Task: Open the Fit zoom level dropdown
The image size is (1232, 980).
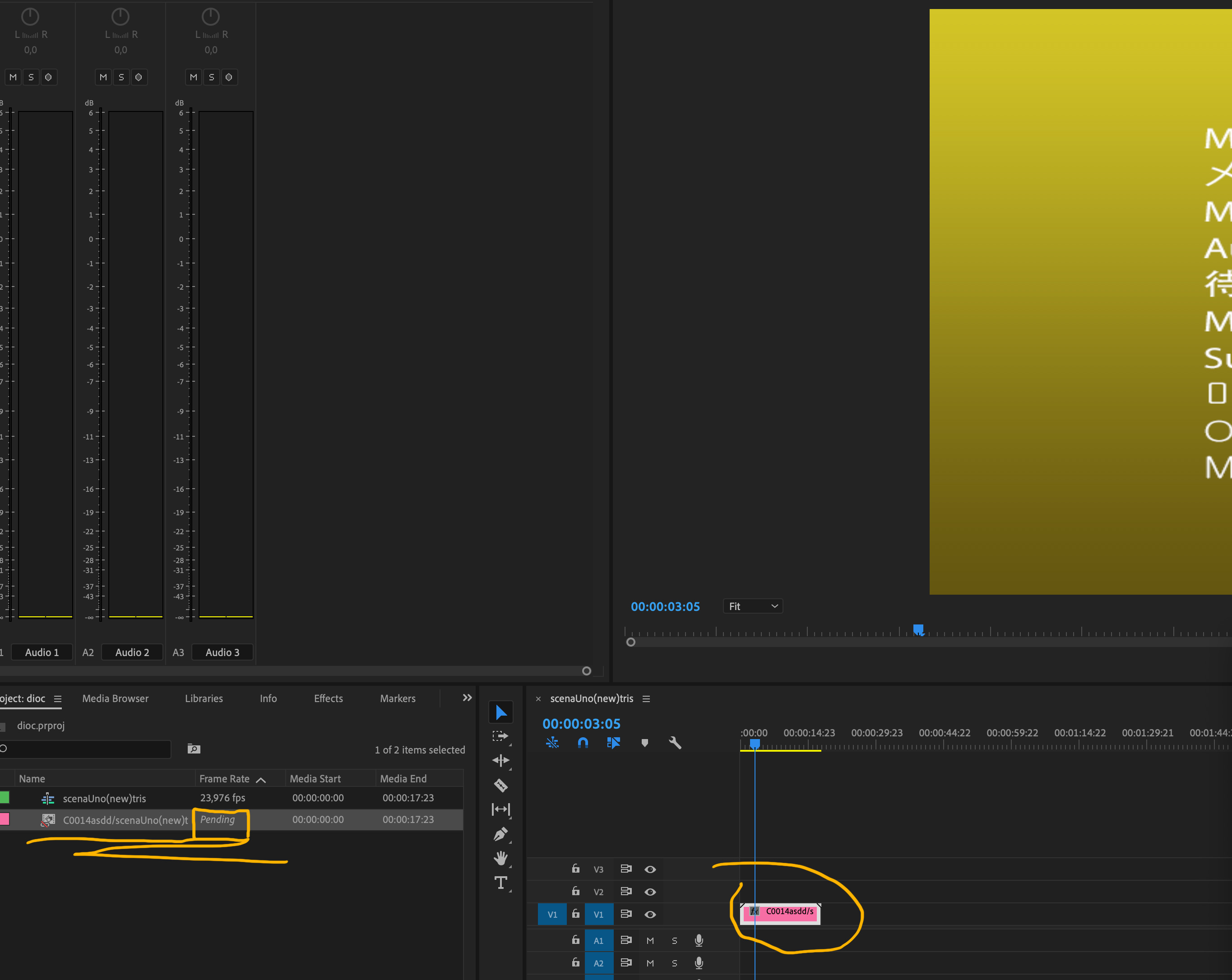Action: click(x=753, y=606)
